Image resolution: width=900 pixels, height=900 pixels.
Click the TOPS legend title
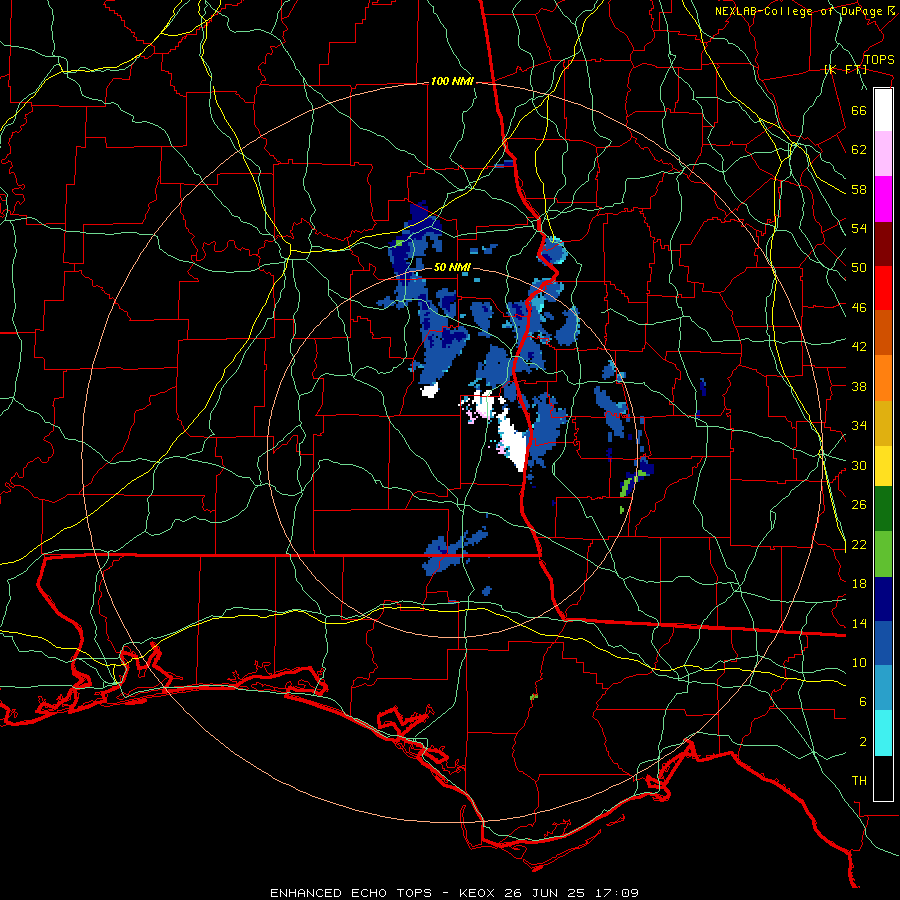(879, 59)
